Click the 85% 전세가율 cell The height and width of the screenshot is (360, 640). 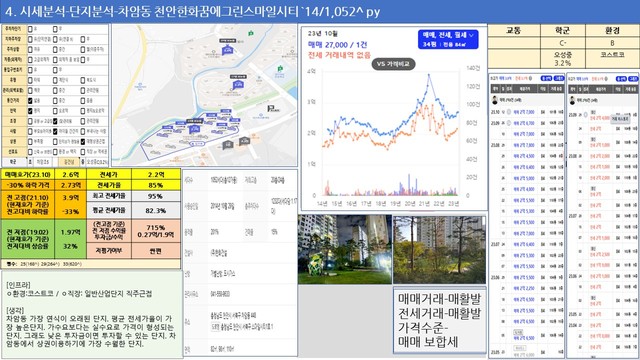coord(156,185)
